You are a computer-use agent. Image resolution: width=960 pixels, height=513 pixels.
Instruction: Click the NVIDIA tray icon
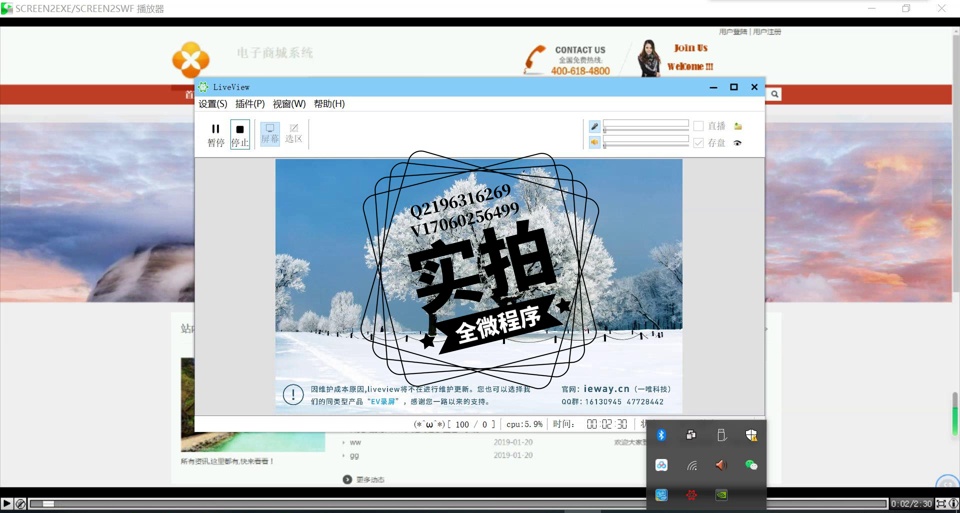tap(721, 495)
